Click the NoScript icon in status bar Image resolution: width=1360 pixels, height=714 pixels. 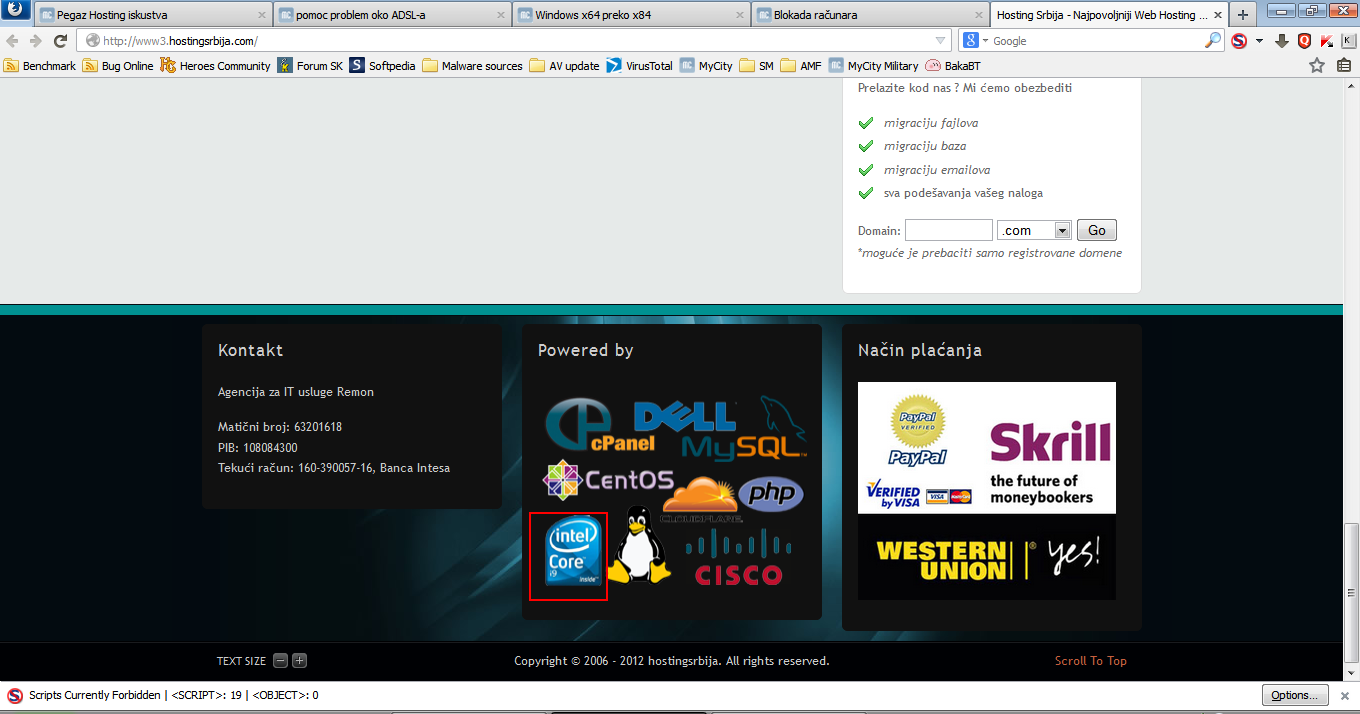click(15, 695)
